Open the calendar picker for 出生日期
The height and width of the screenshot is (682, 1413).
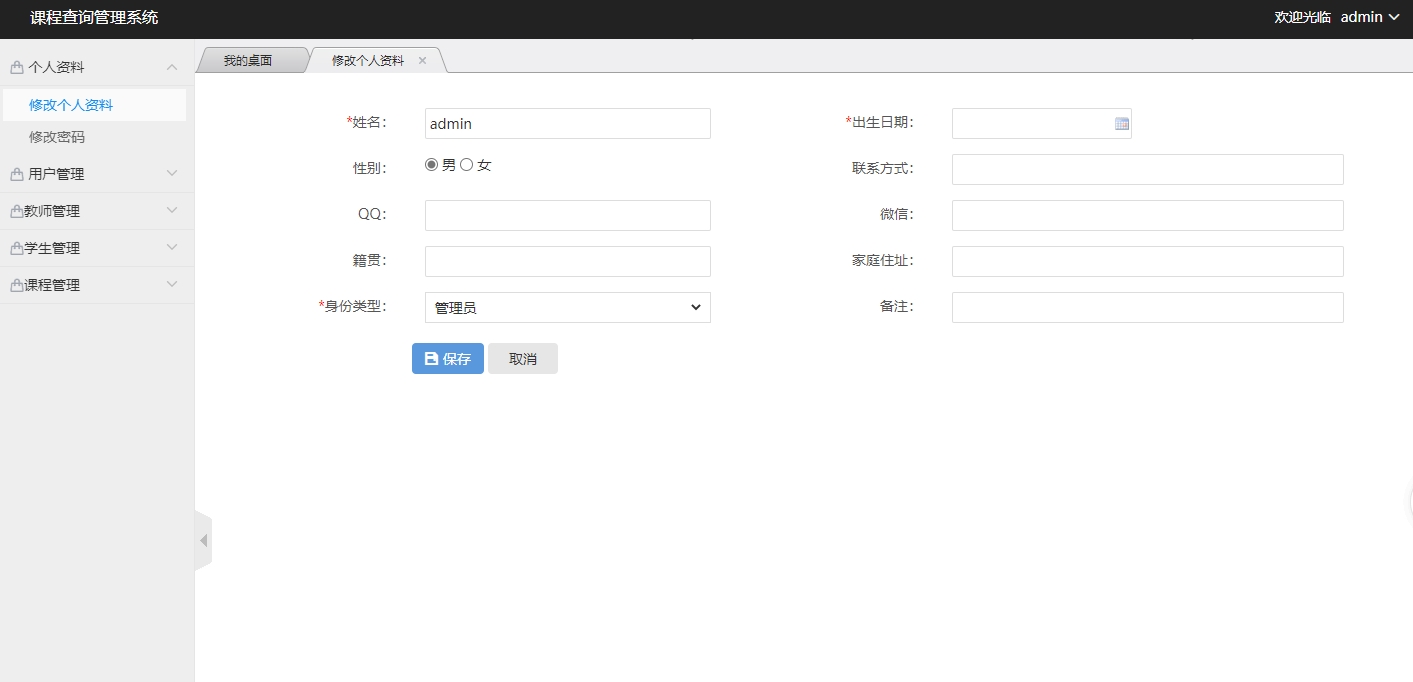1121,123
